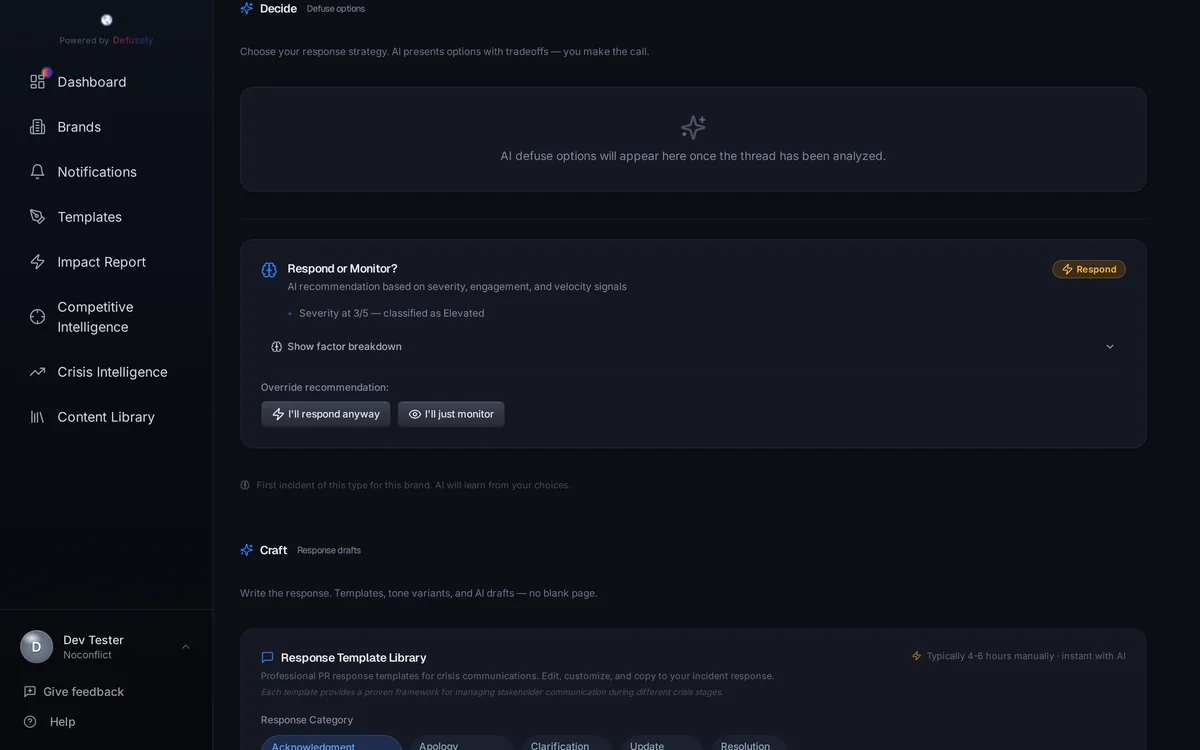Click the Crisis Intelligence trend icon

pos(38,372)
